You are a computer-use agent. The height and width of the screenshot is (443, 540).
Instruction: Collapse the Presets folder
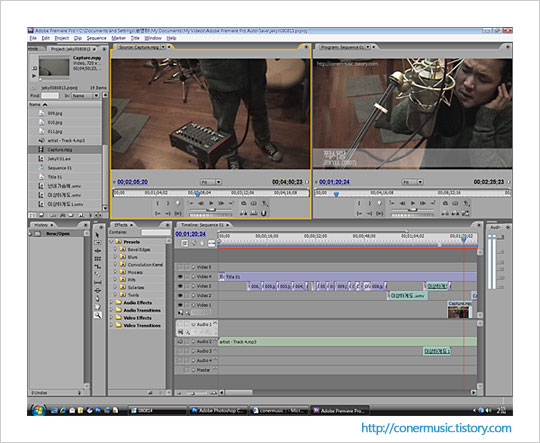click(111, 242)
